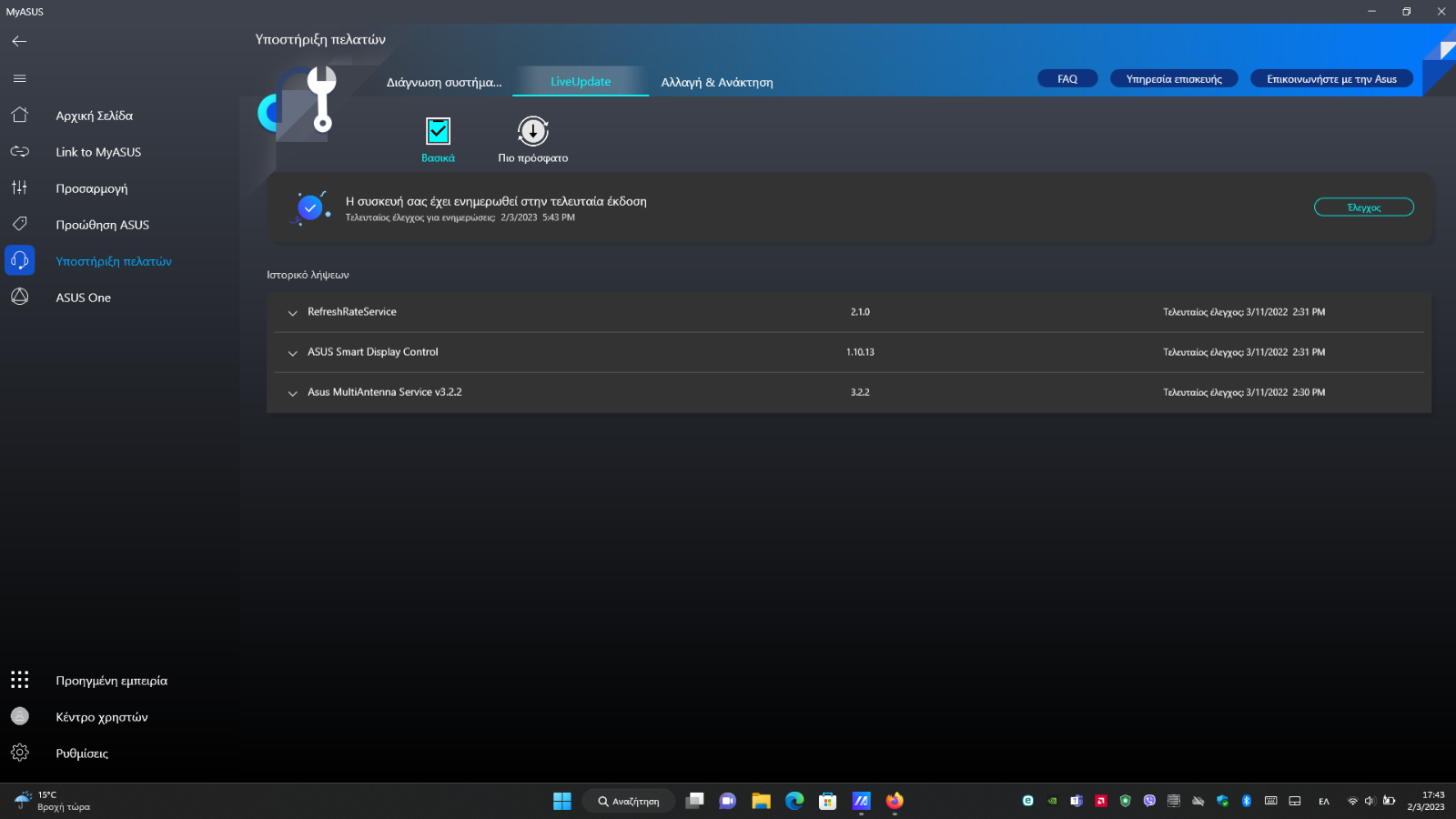1456x819 pixels.
Task: Open File Explorer from taskbar
Action: [x=761, y=801]
